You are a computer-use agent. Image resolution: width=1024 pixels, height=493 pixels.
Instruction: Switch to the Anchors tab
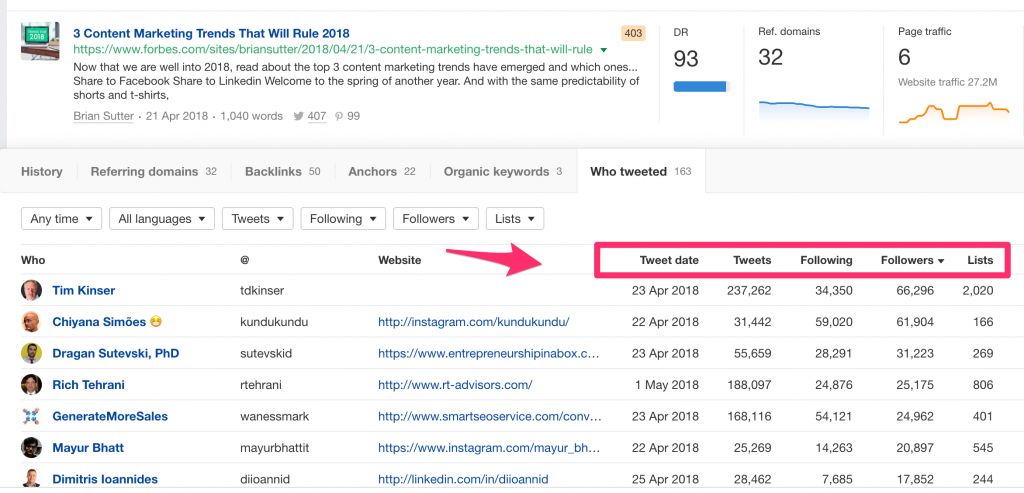382,172
